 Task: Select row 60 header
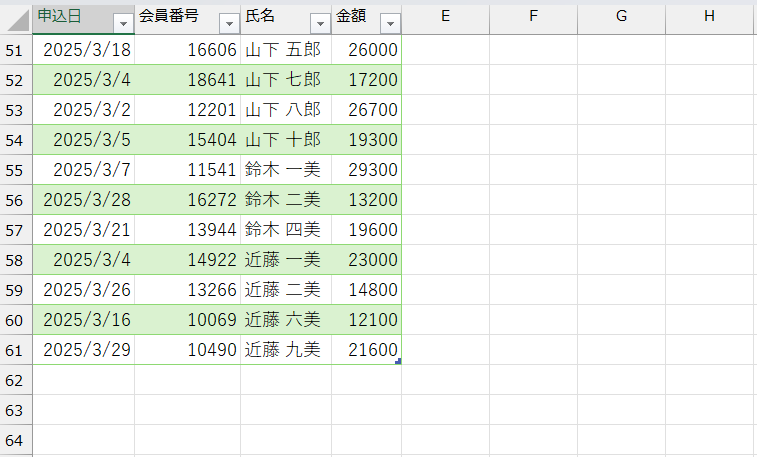click(x=16, y=319)
